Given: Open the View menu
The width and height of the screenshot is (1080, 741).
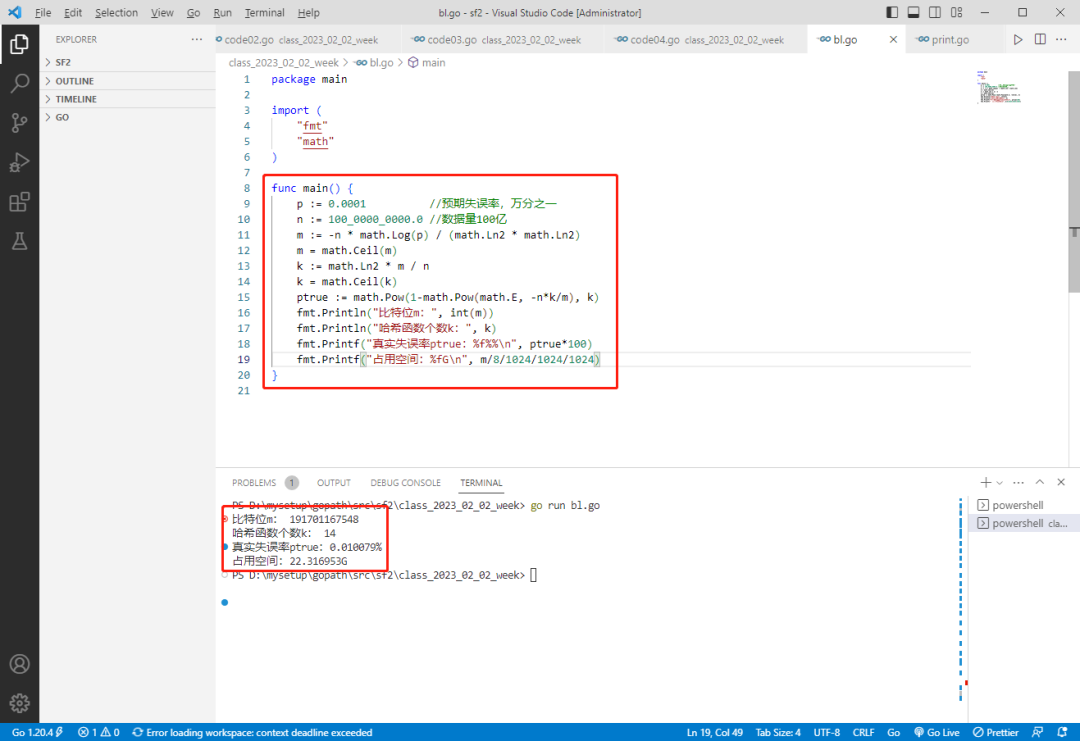Looking at the screenshot, I should click(x=162, y=12).
